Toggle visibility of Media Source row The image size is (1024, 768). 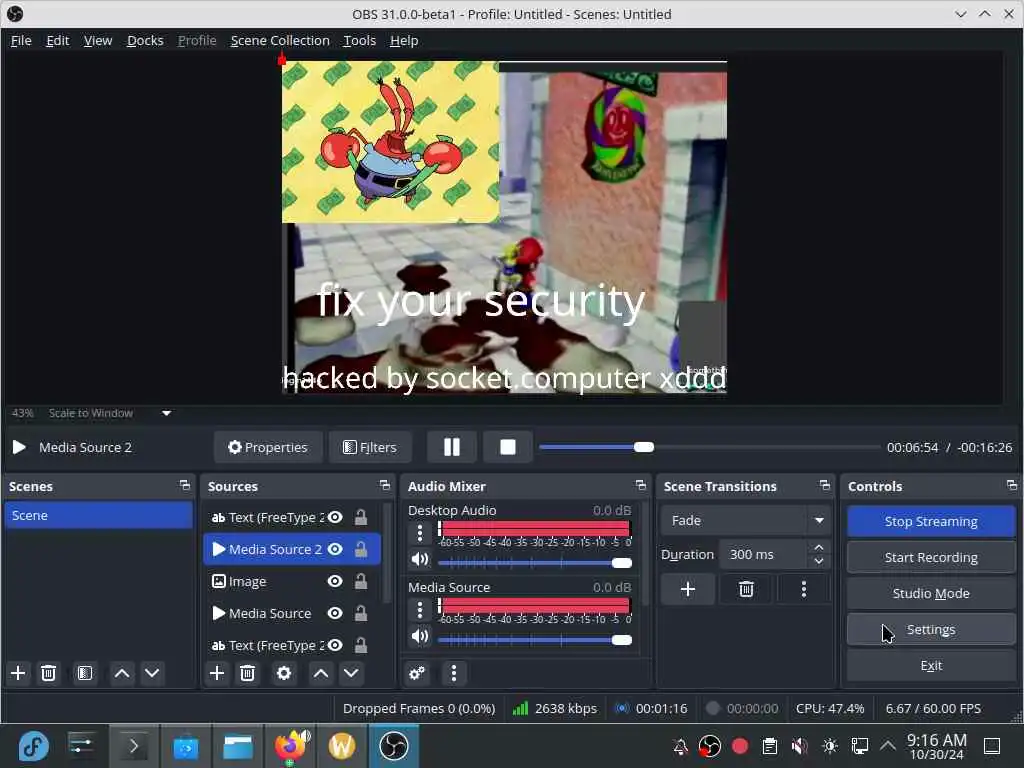[335, 613]
